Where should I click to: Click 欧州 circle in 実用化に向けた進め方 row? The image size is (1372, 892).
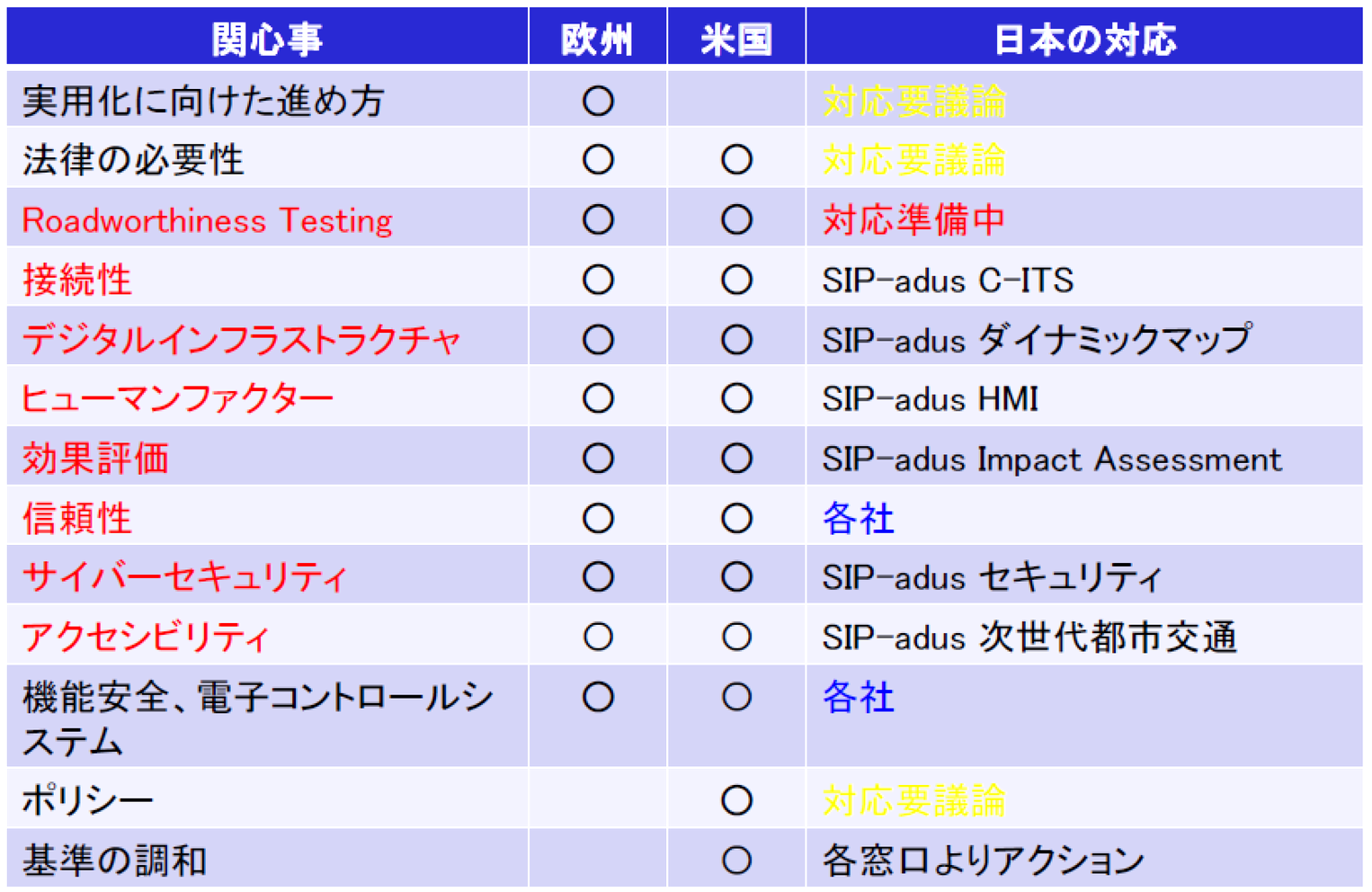pos(598,101)
